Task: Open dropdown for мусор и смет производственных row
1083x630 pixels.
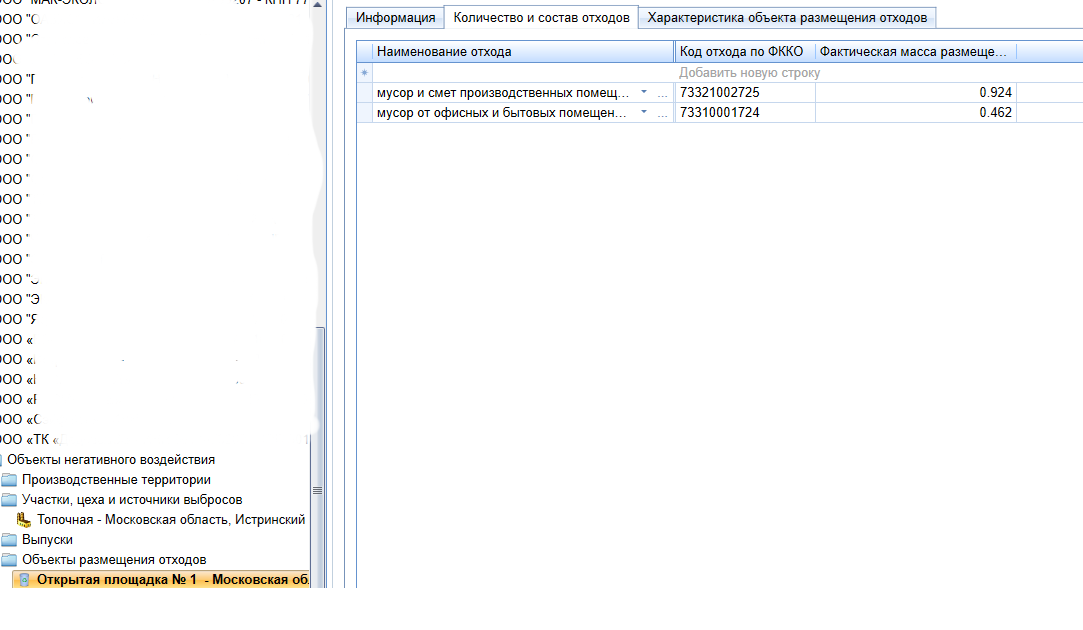Action: [x=643, y=92]
